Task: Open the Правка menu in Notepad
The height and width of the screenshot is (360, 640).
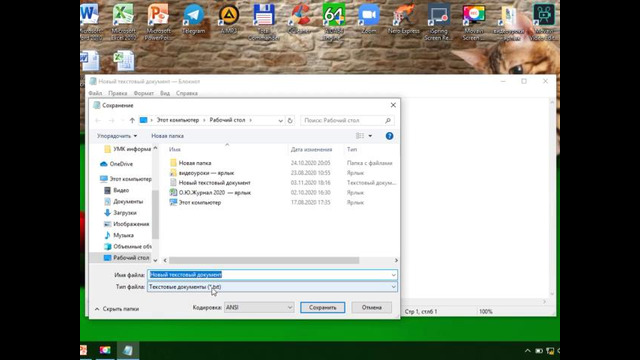Action: coord(118,93)
